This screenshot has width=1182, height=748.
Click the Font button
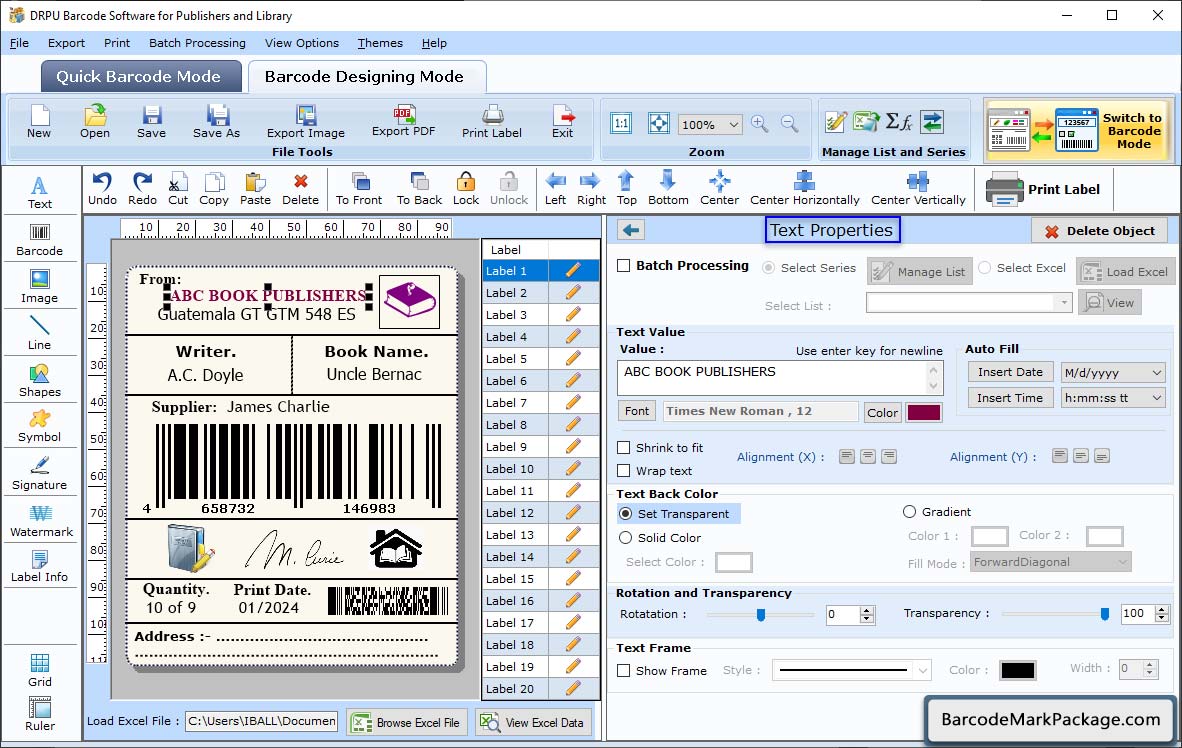coord(637,411)
